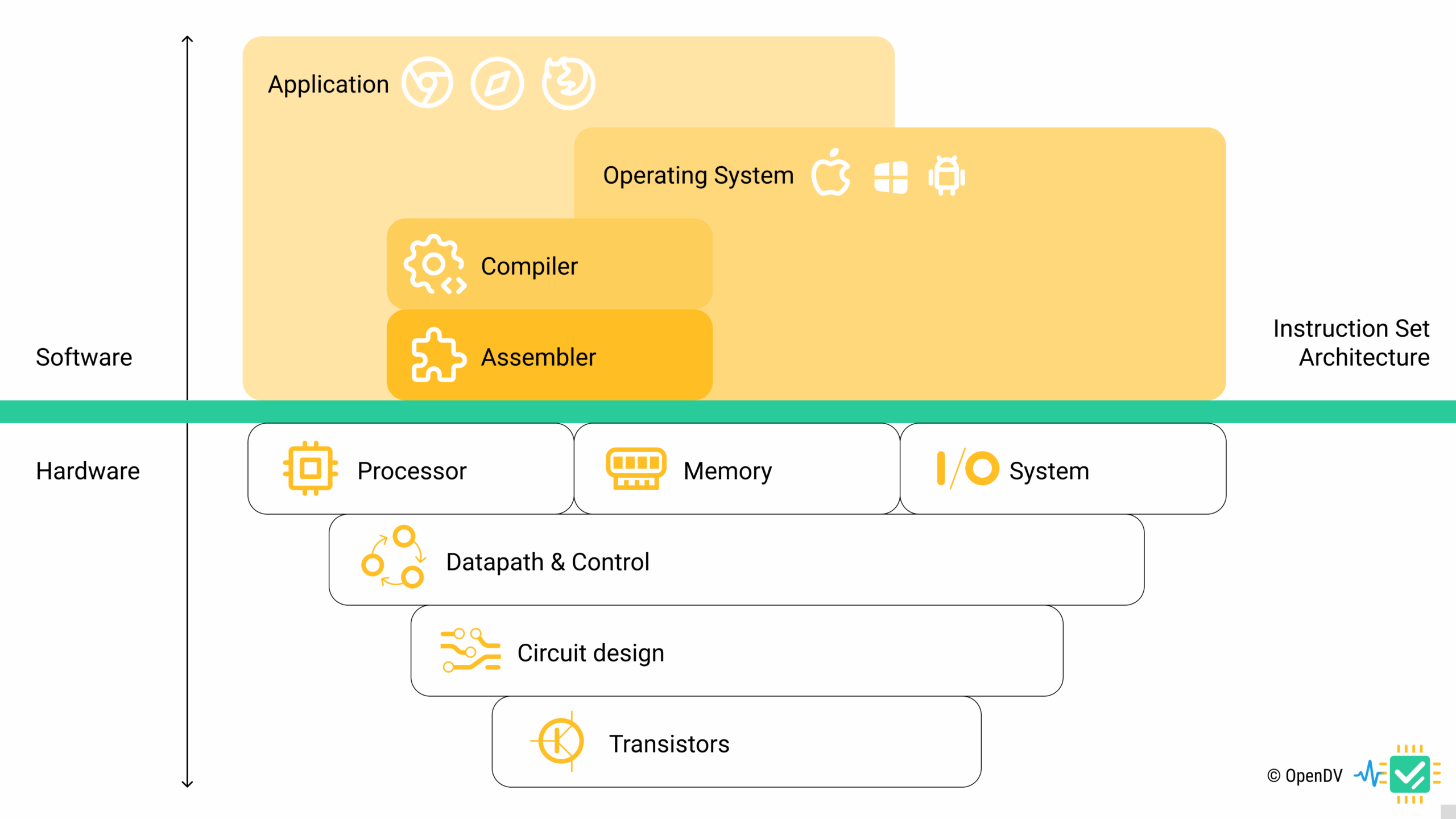Click the Processor chip icon
The image size is (1456, 819).
pos(311,469)
